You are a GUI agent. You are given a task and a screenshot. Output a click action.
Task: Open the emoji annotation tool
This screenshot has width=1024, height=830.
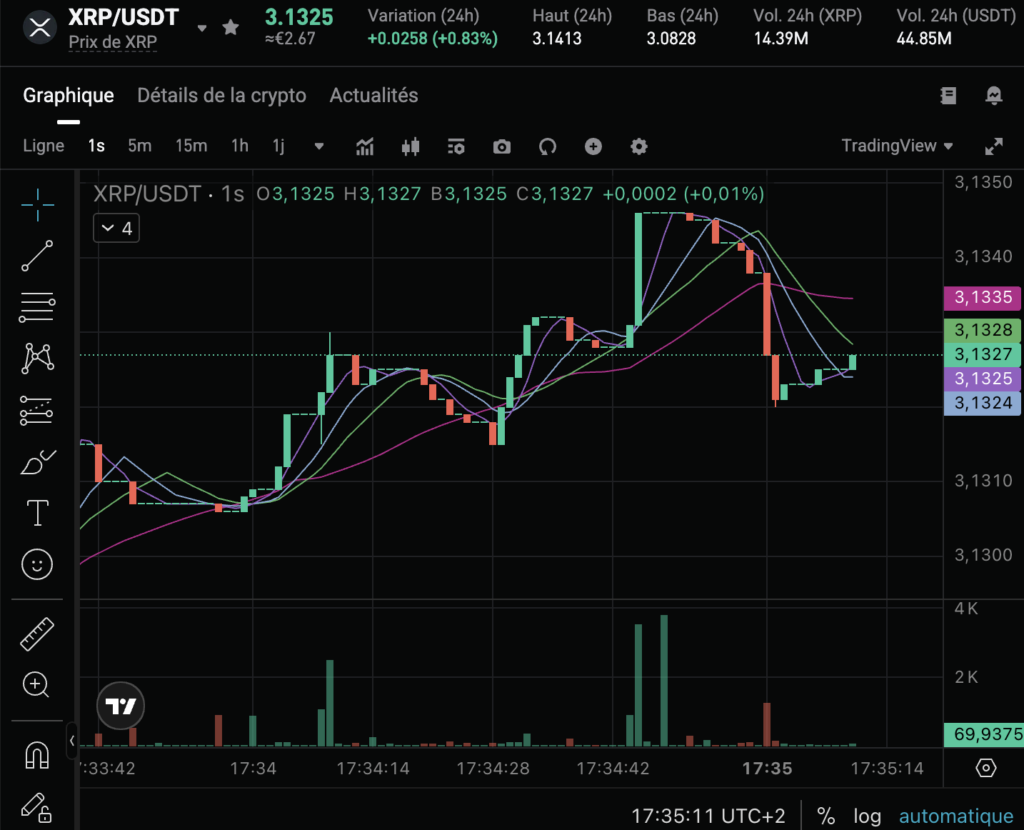[37, 565]
